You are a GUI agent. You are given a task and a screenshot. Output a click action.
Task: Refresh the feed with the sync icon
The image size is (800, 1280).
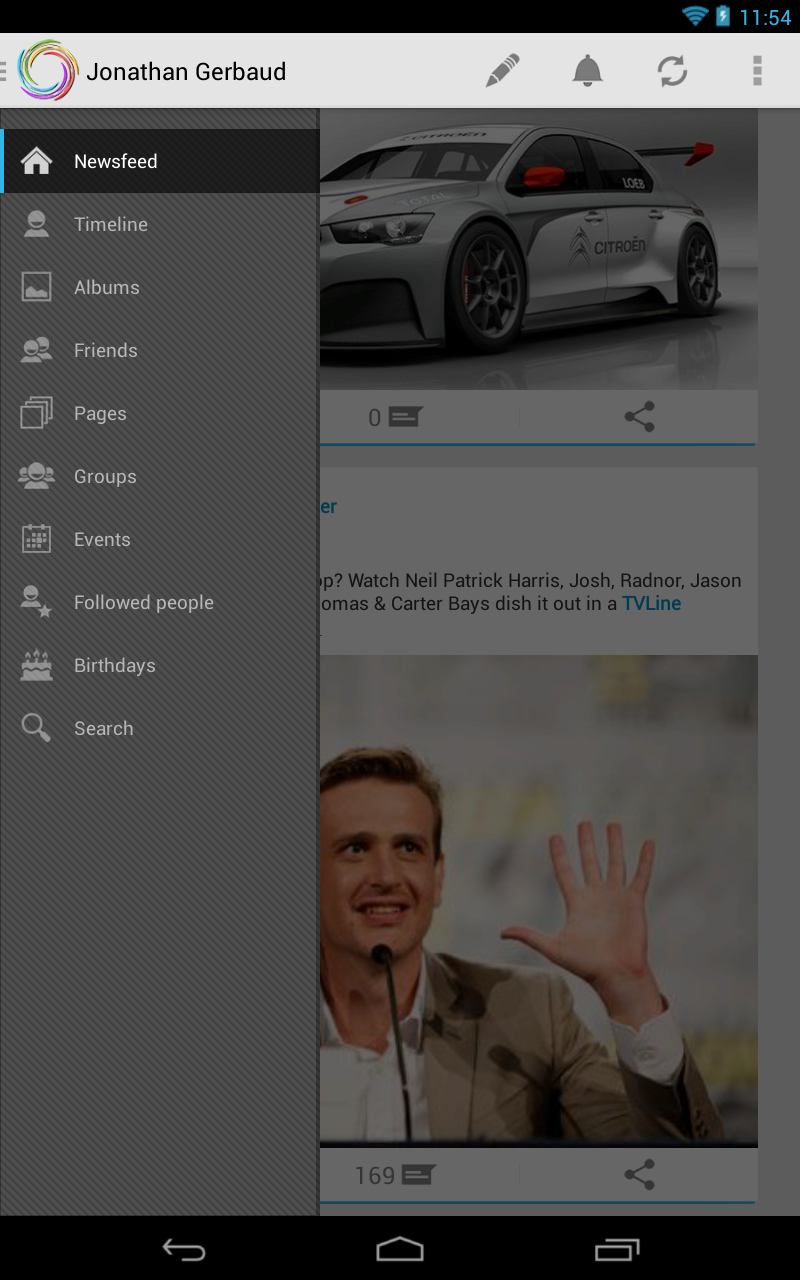coord(672,71)
